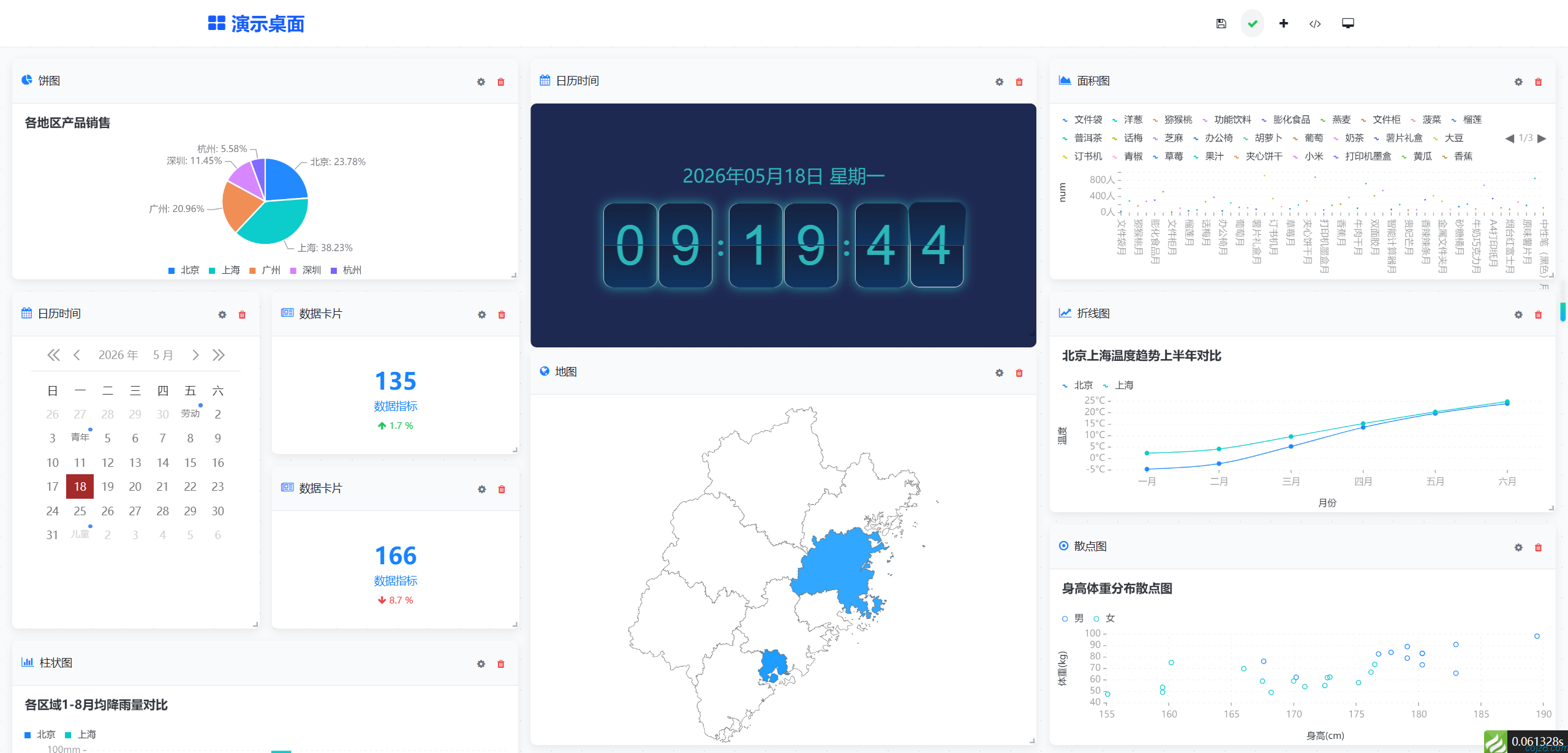Image resolution: width=1568 pixels, height=753 pixels.
Task: Click the small highlighted southern map region
Action: (x=773, y=665)
